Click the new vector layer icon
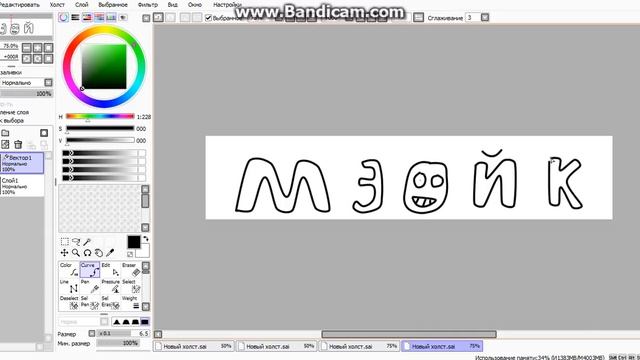 click(x=5, y=144)
